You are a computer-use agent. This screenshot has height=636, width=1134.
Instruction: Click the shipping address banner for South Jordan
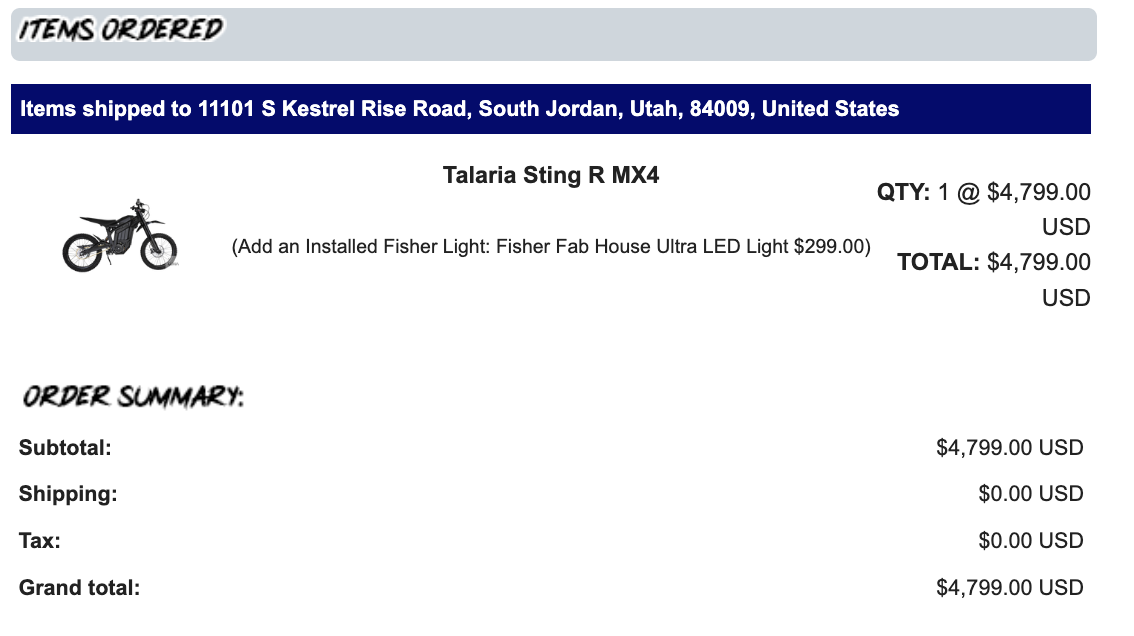tap(460, 109)
